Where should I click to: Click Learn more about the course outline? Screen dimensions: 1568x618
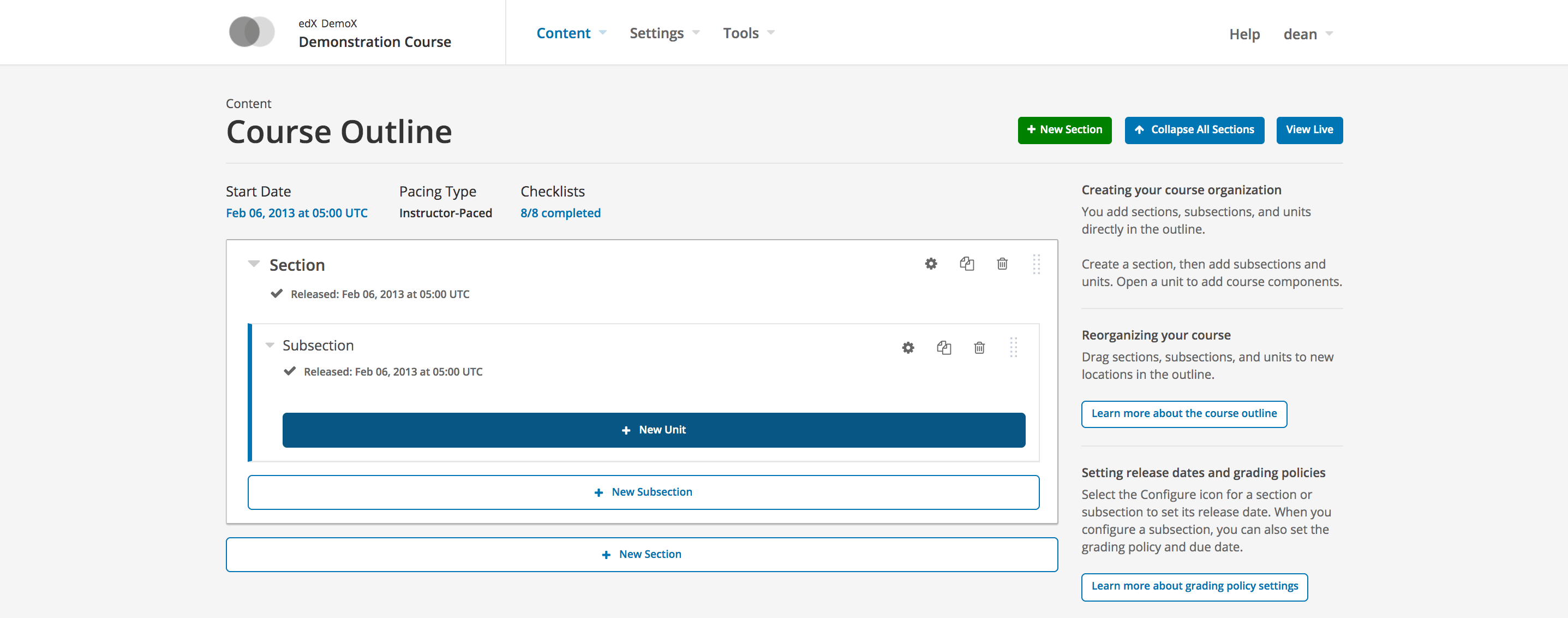1183,413
